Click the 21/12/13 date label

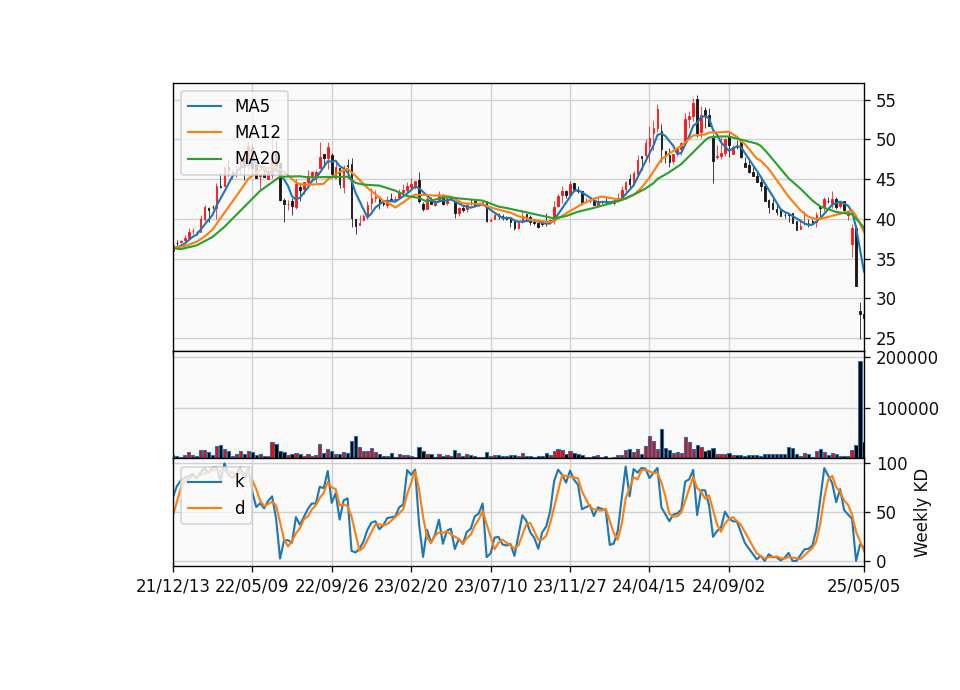pos(173,586)
